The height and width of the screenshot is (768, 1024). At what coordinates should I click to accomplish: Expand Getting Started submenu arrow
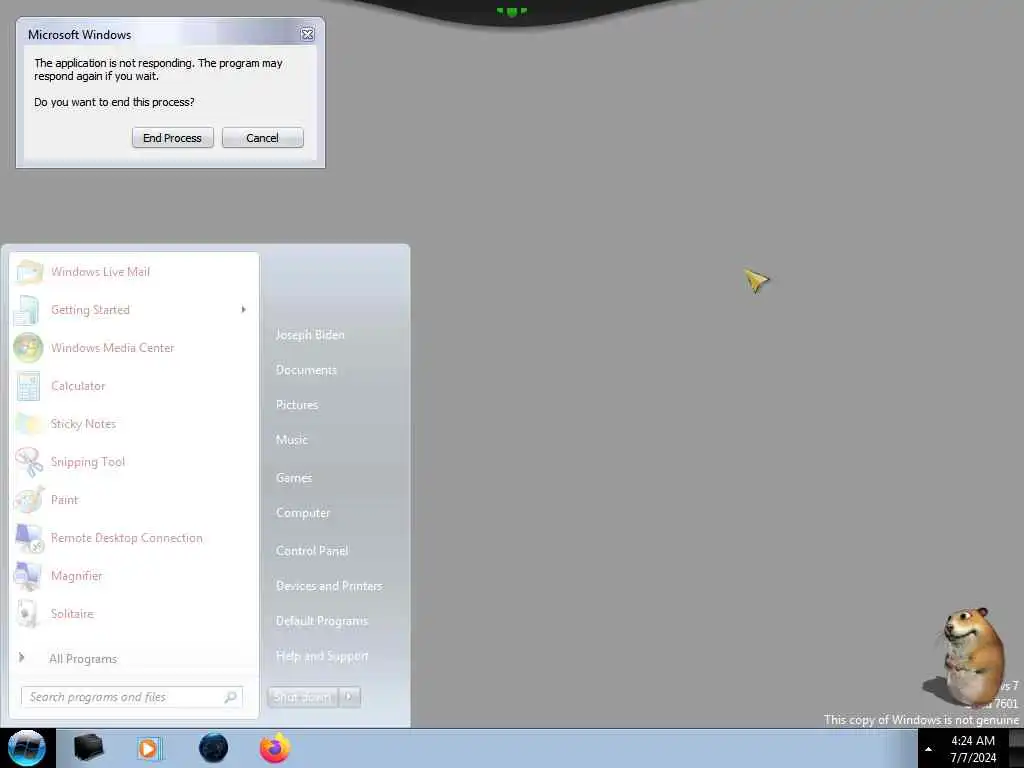[x=244, y=310]
